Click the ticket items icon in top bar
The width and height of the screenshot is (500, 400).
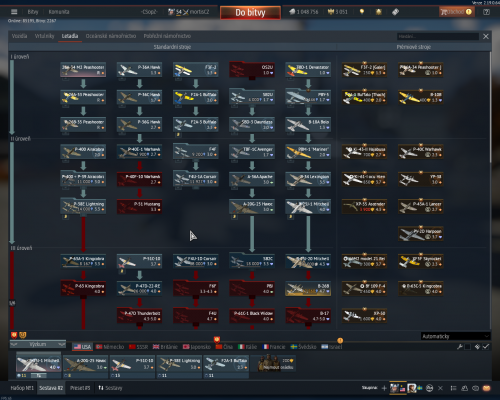coord(395,12)
